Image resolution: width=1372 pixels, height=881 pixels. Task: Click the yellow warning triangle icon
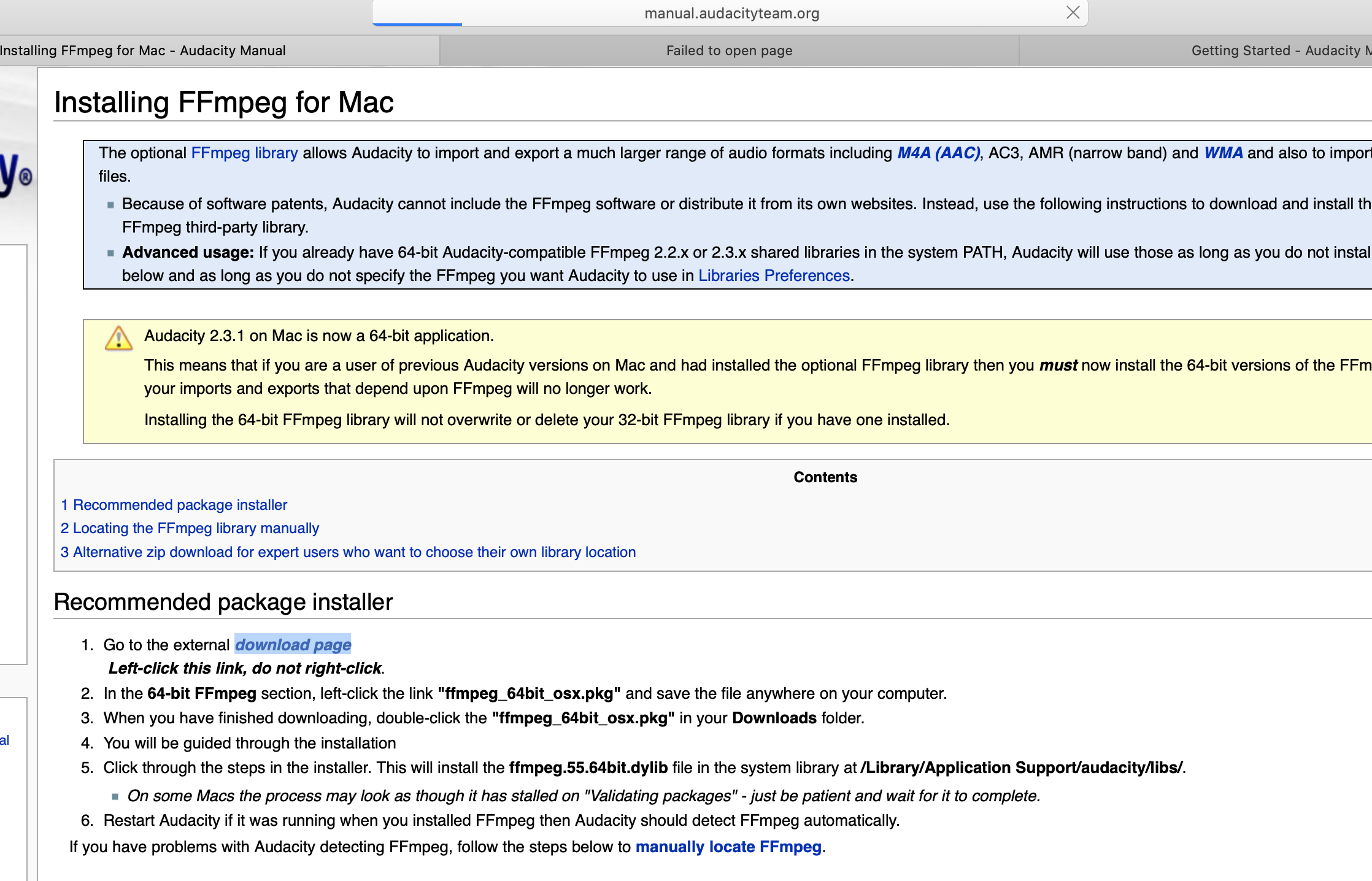point(118,338)
